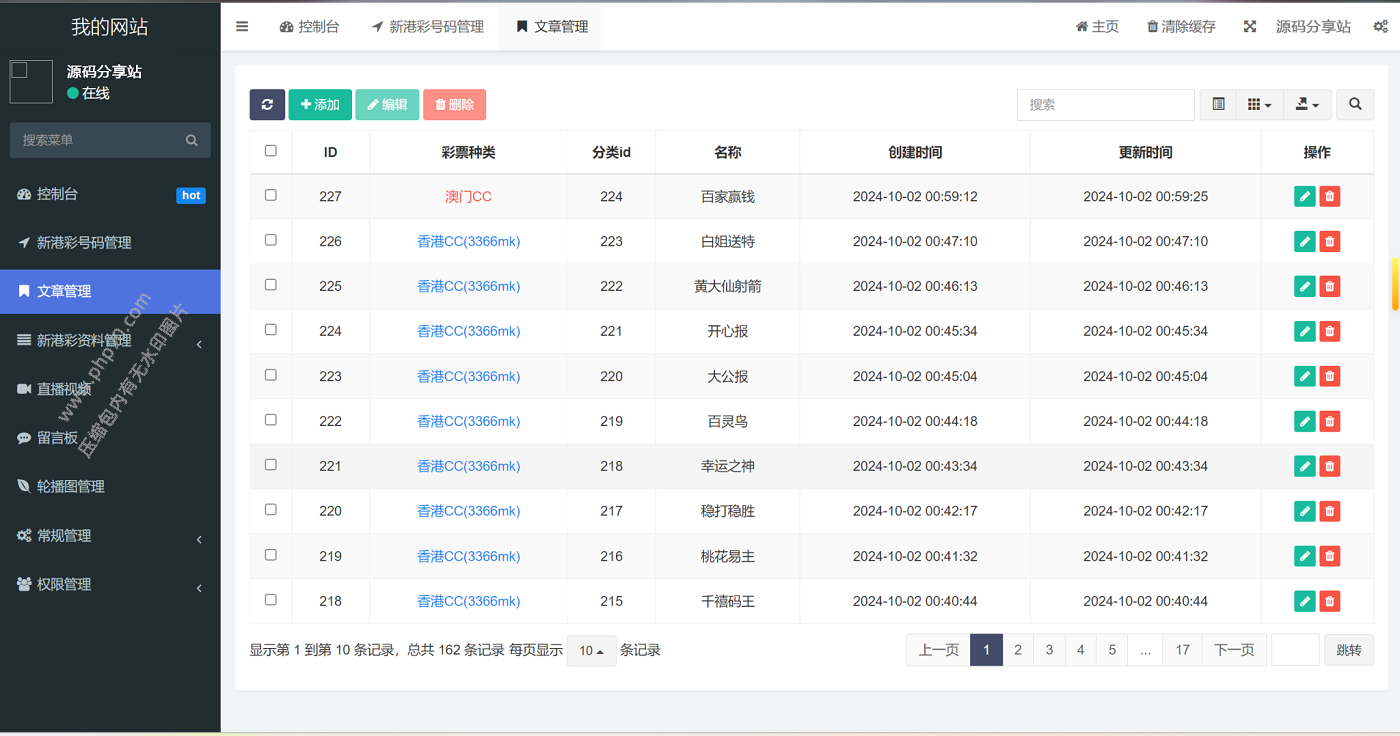This screenshot has width=1400, height=736.
Task: Click the fullscreen expand icon
Action: point(1249,27)
